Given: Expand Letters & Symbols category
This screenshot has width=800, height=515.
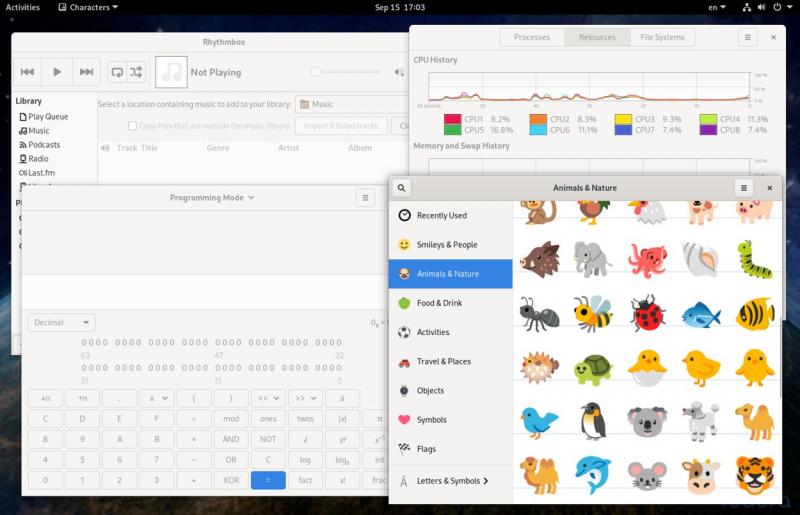Looking at the screenshot, I should [451, 481].
